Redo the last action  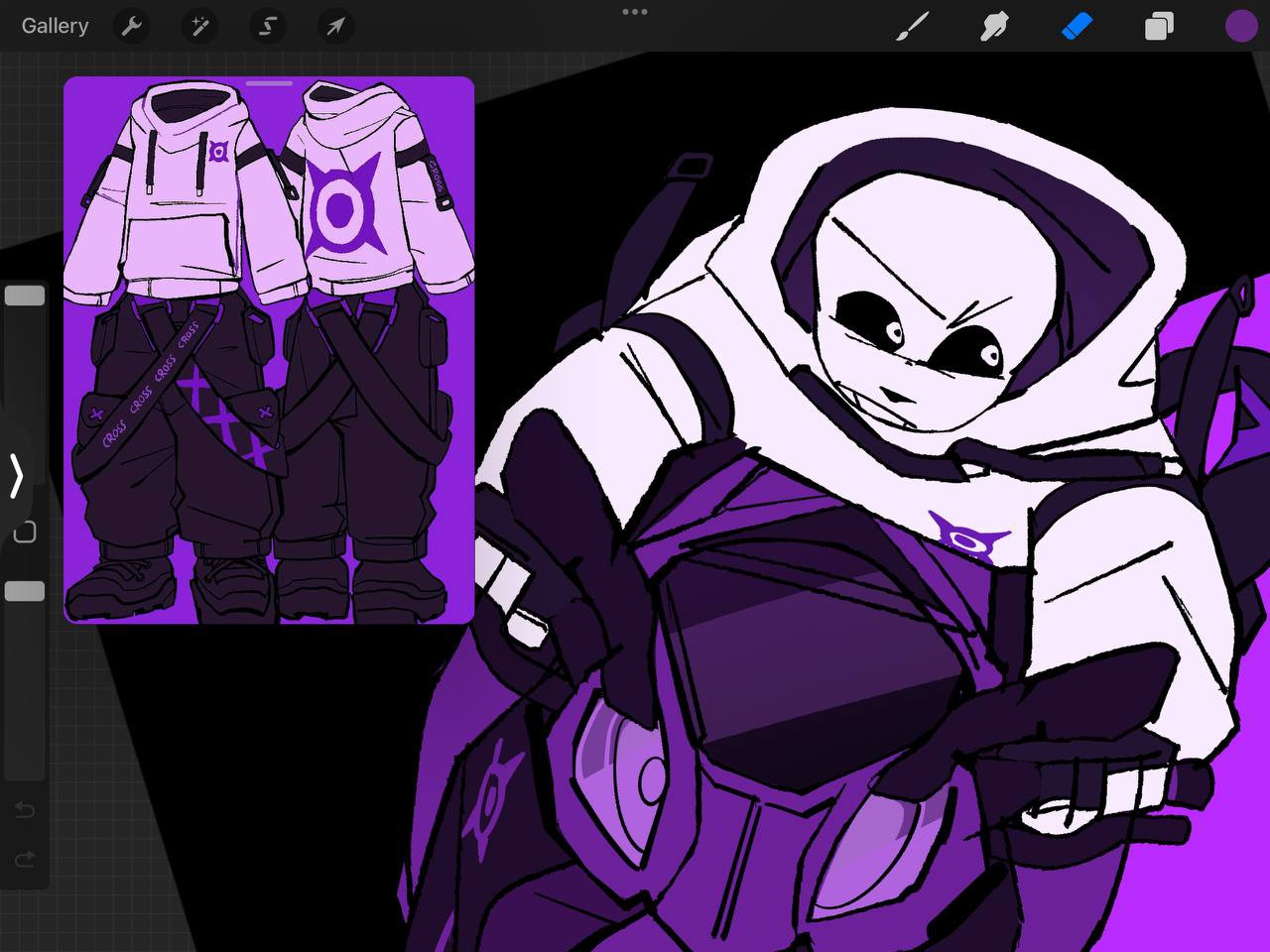[25, 858]
